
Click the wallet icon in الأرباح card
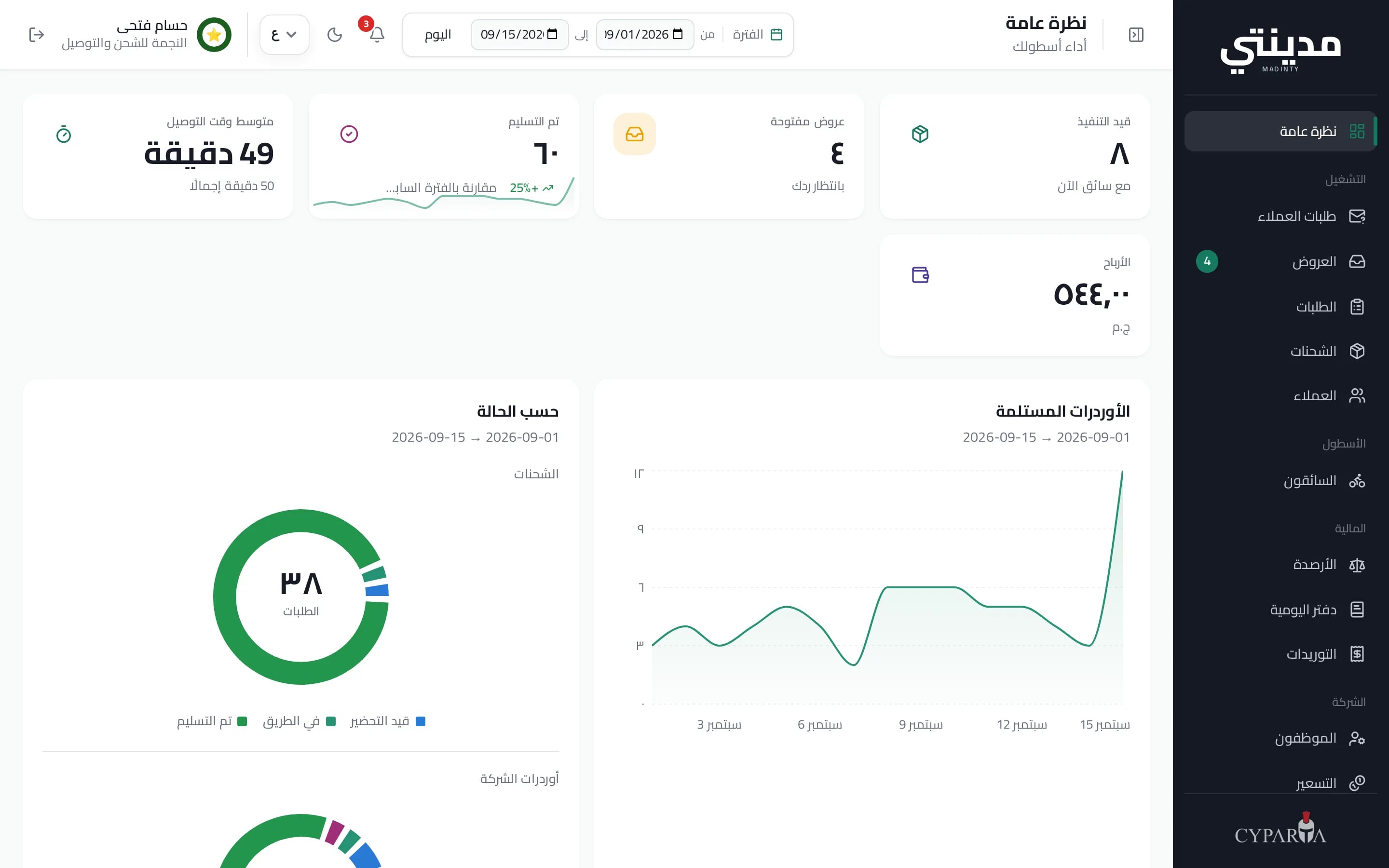point(920,275)
